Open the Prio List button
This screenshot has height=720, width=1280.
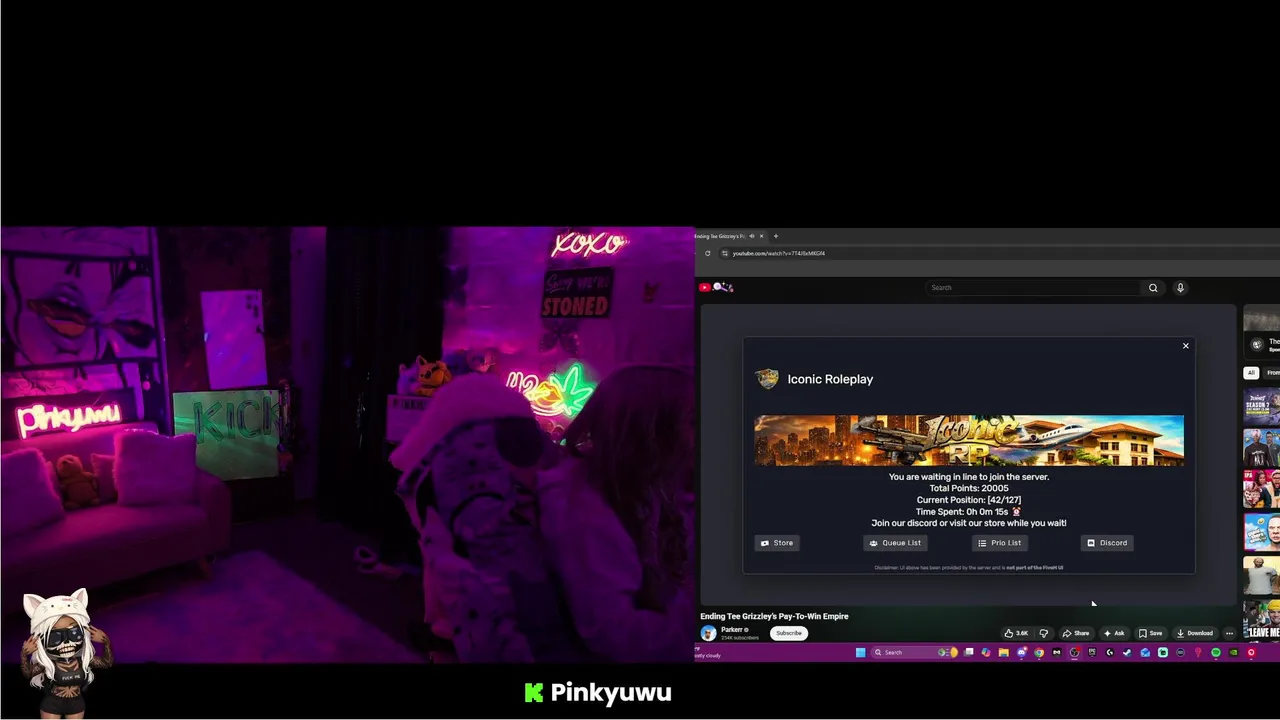click(999, 543)
